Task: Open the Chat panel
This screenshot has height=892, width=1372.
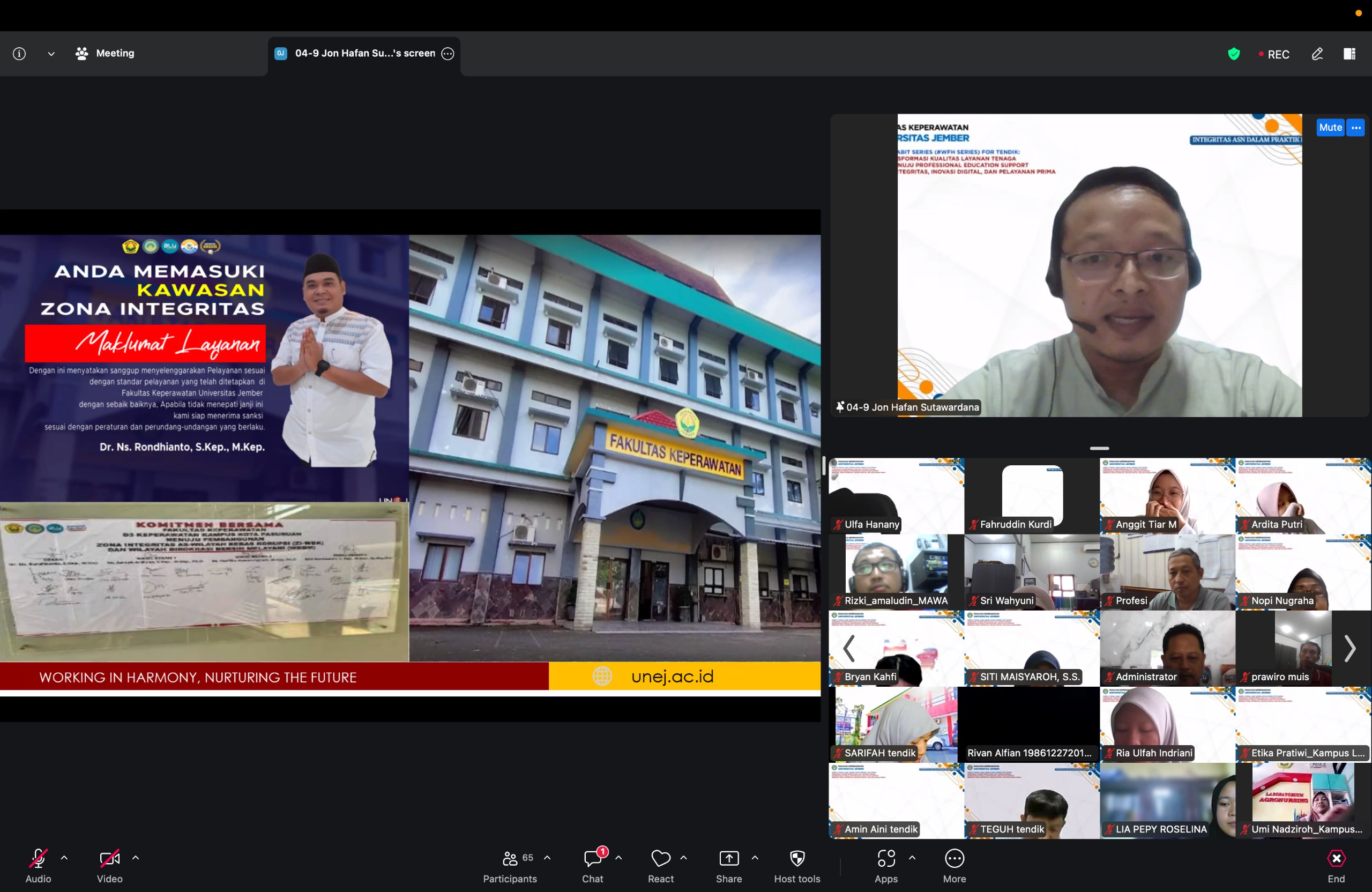Action: click(593, 866)
